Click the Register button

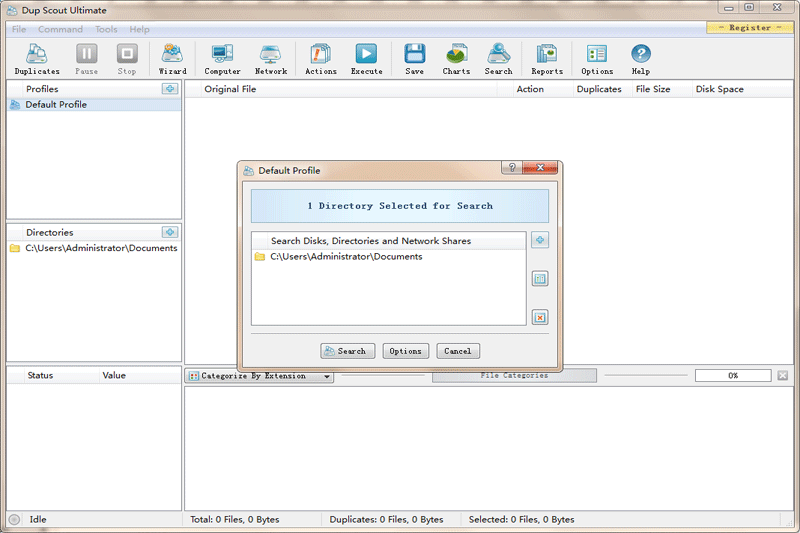749,28
